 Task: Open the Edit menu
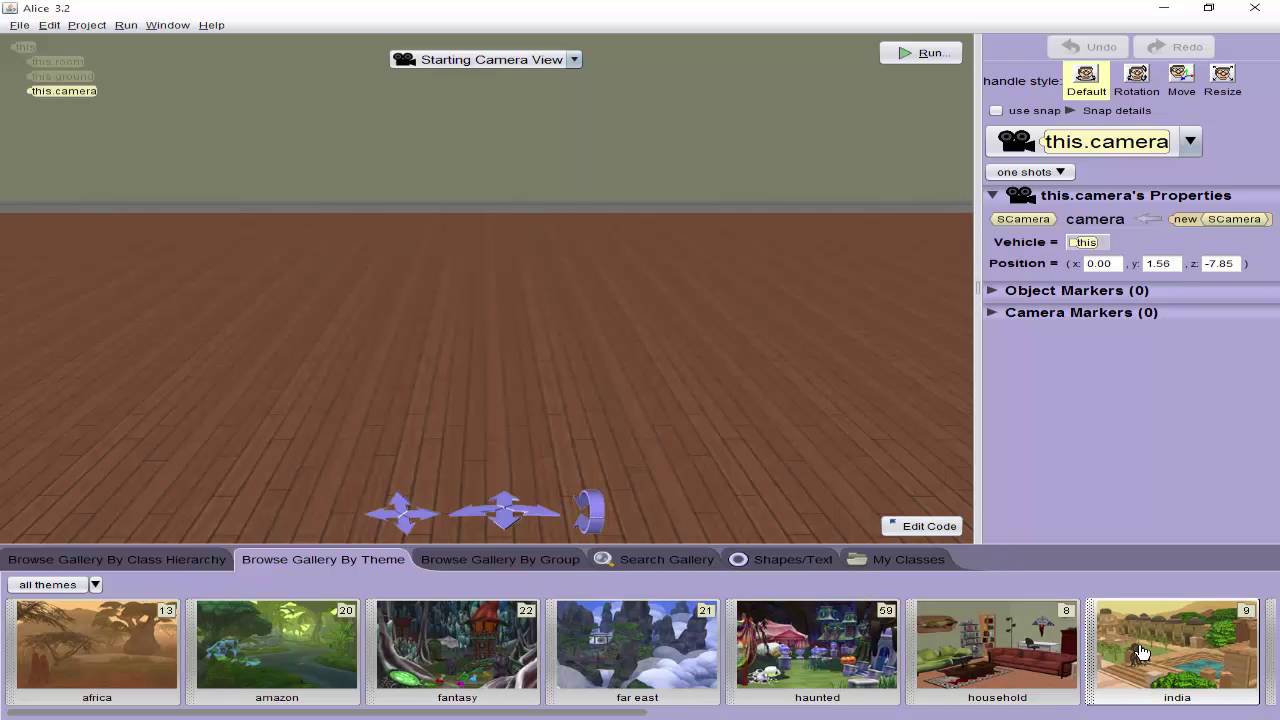[49, 25]
